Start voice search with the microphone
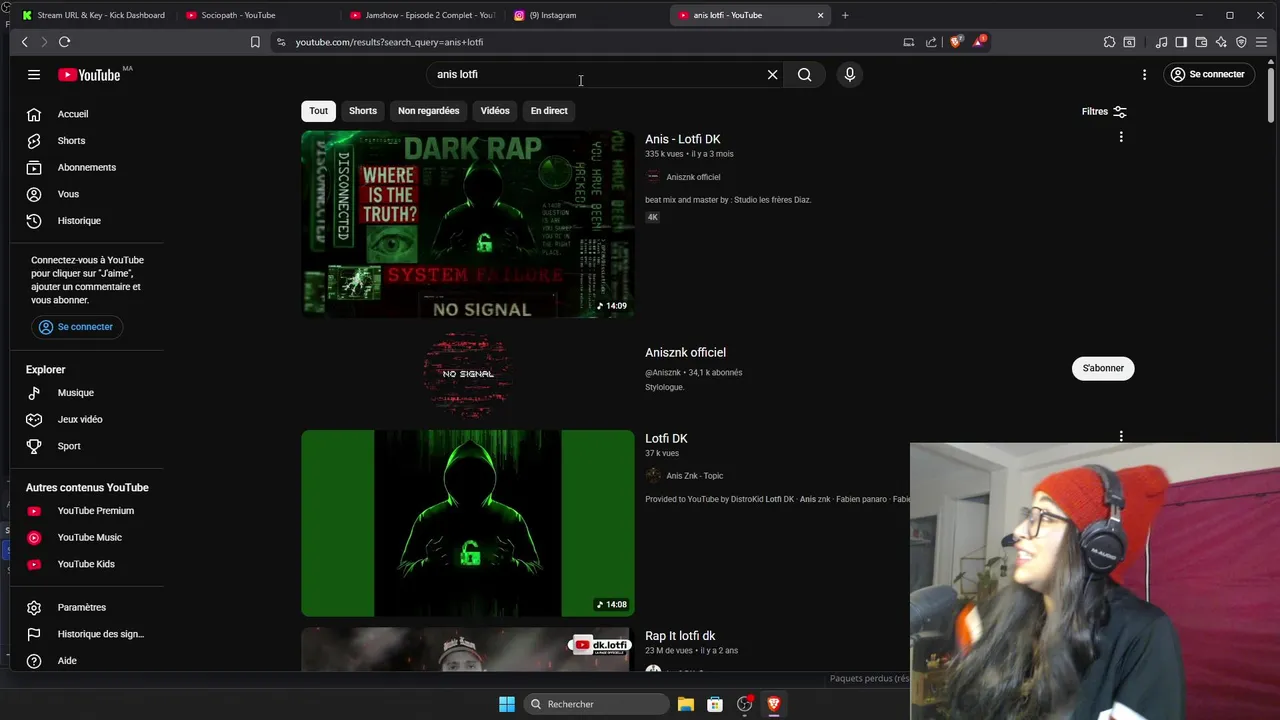 coord(850,74)
